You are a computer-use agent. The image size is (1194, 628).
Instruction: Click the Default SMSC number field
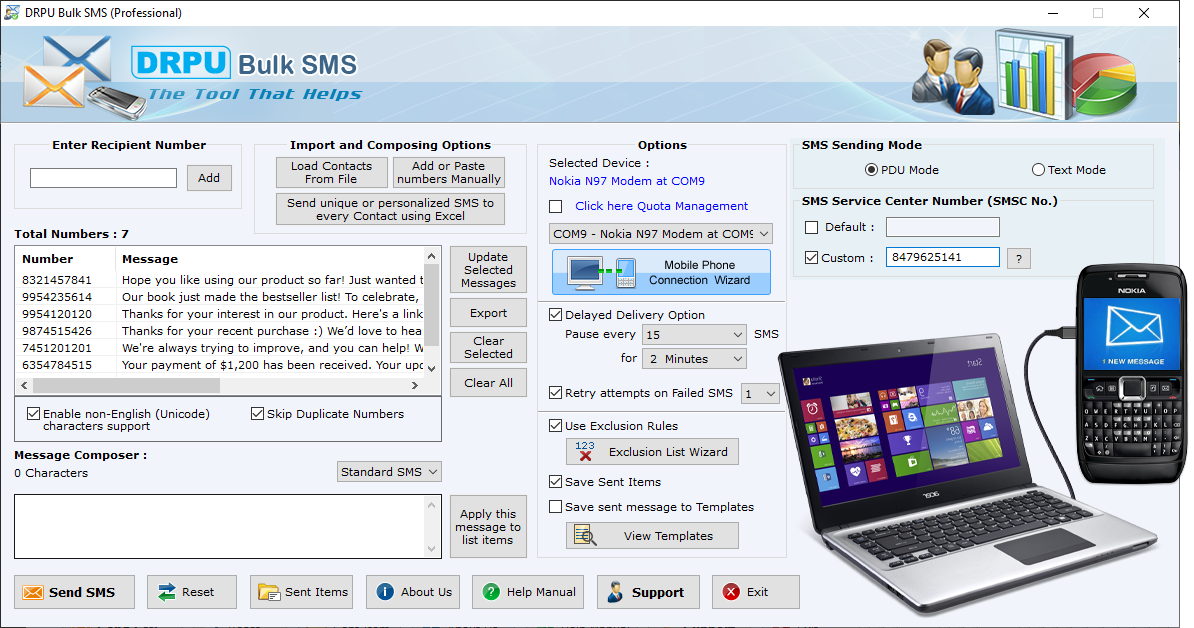943,227
